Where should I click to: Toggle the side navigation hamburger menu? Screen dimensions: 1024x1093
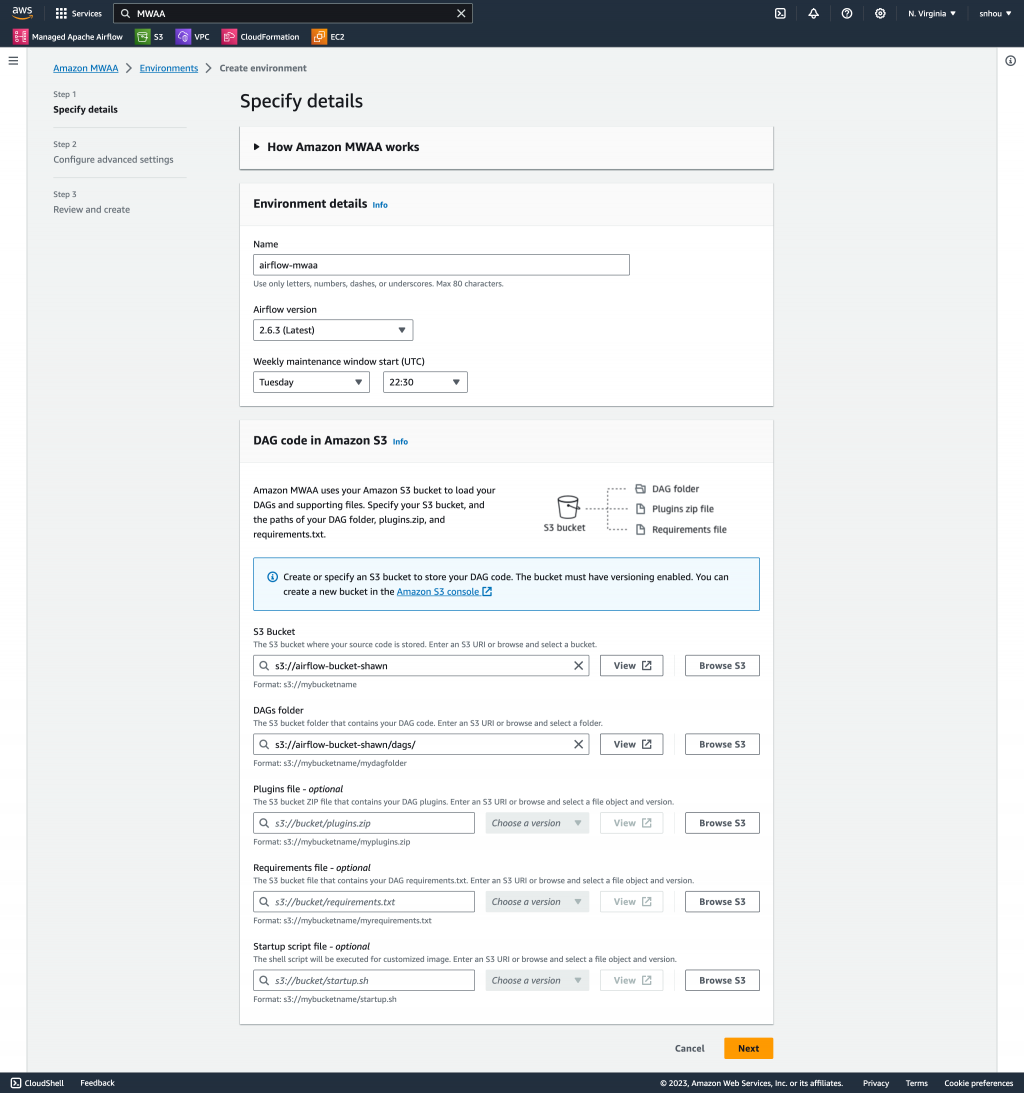[x=13, y=61]
